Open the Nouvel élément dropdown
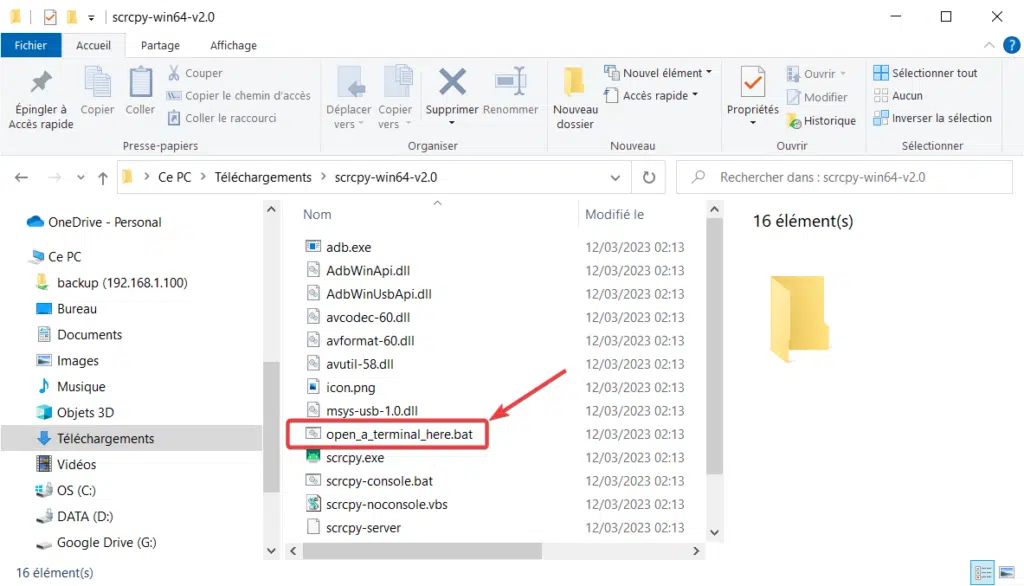1024x586 pixels. point(658,73)
